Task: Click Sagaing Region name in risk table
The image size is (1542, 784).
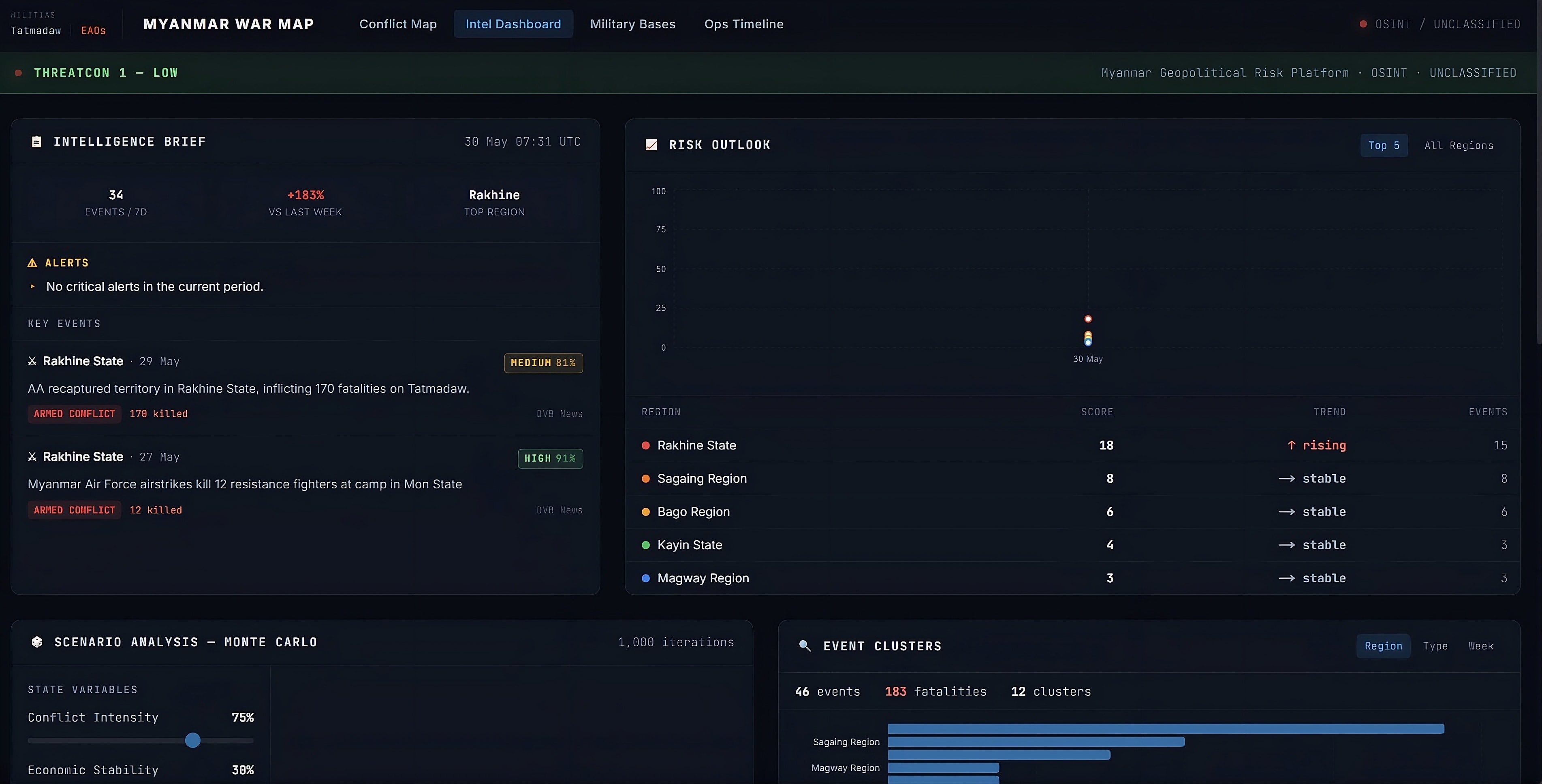Action: [x=702, y=479]
